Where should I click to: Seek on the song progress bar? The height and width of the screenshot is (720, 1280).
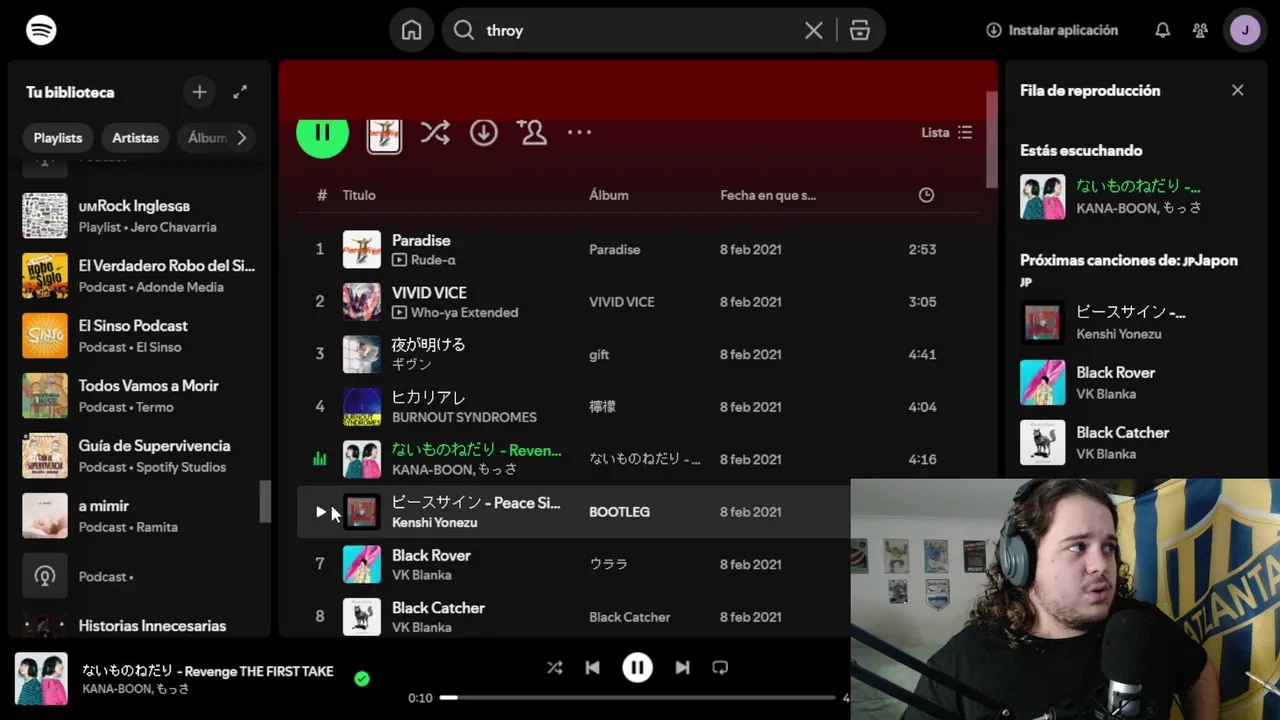pyautogui.click(x=637, y=697)
